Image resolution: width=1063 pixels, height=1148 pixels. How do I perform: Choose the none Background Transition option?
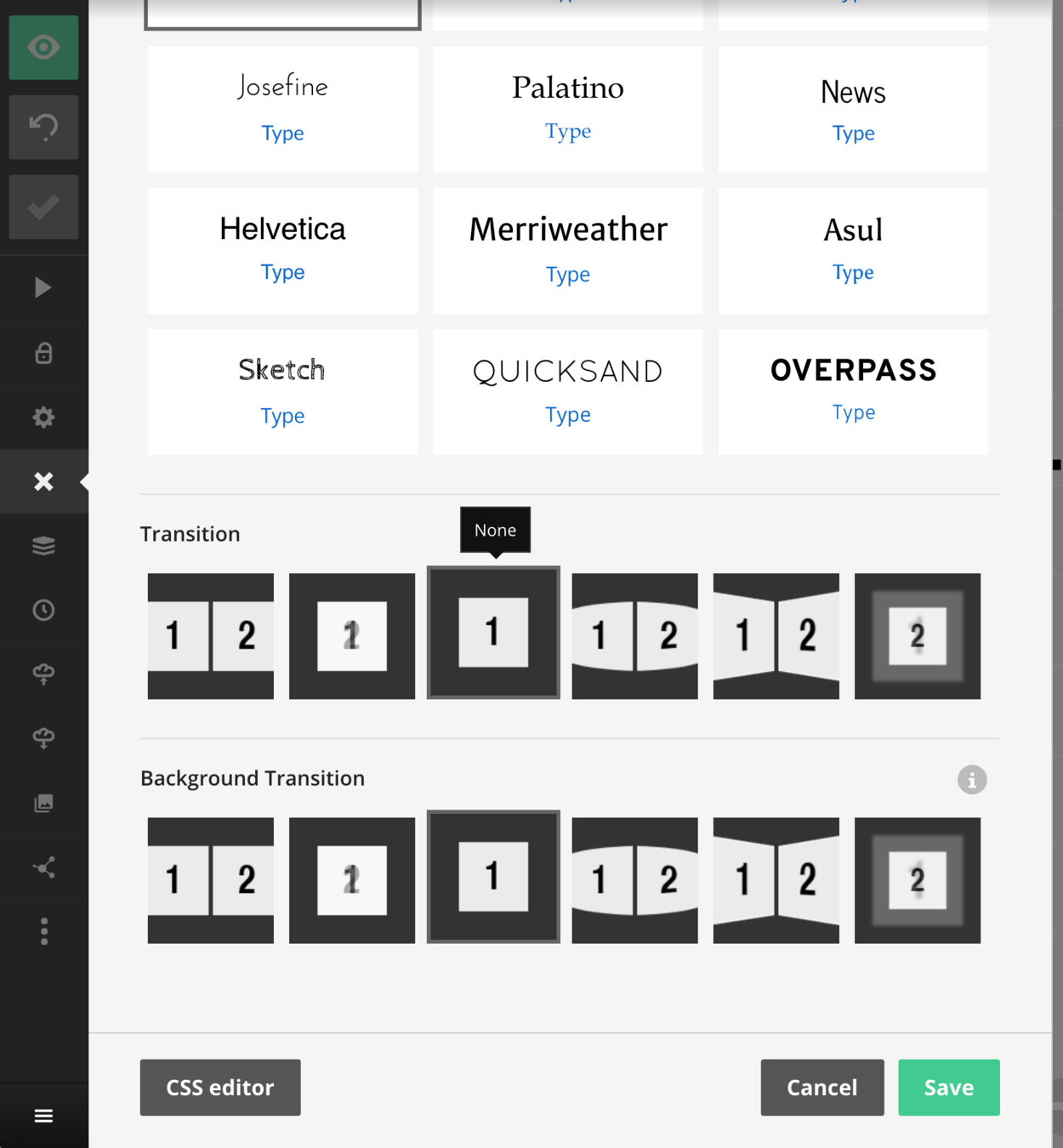(x=493, y=877)
